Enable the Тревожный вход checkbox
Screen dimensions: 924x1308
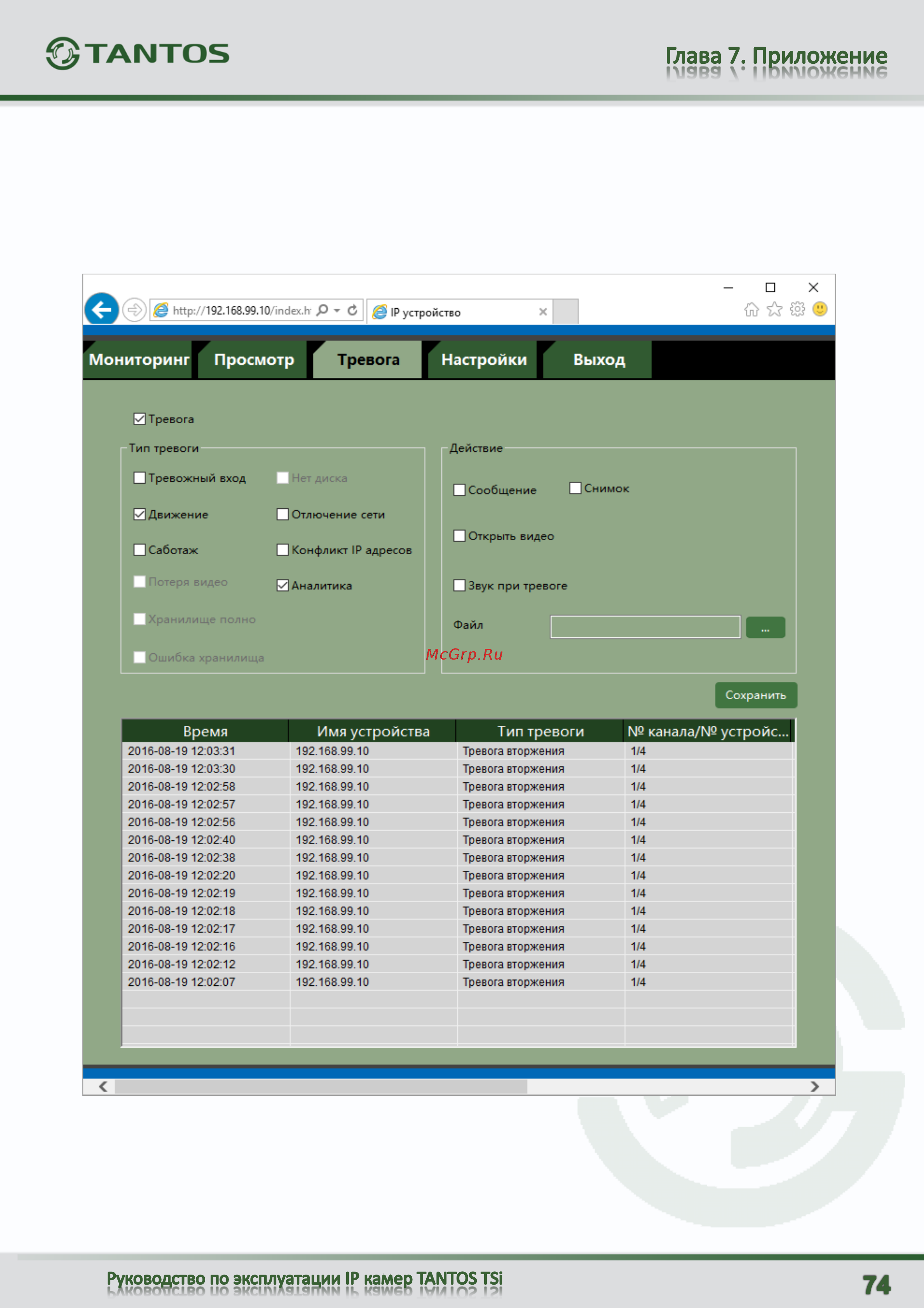[139, 477]
